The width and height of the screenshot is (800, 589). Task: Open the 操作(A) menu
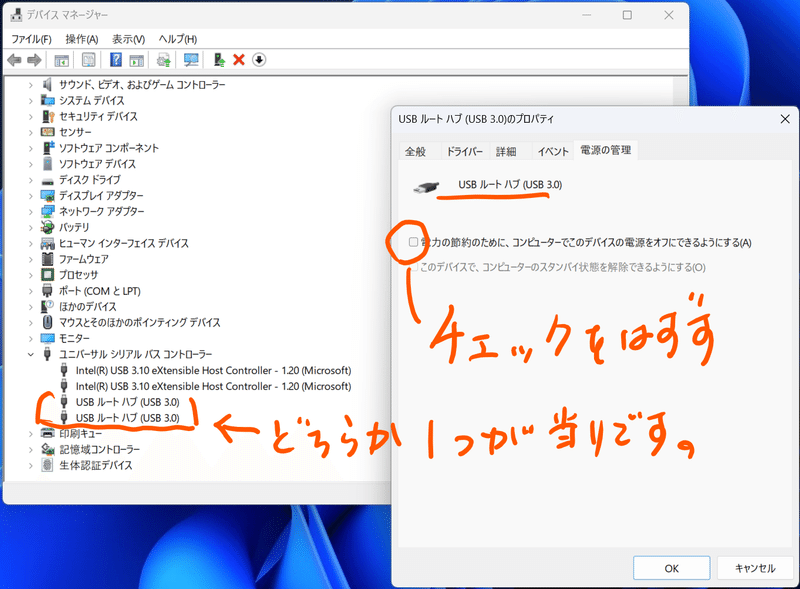[x=82, y=39]
